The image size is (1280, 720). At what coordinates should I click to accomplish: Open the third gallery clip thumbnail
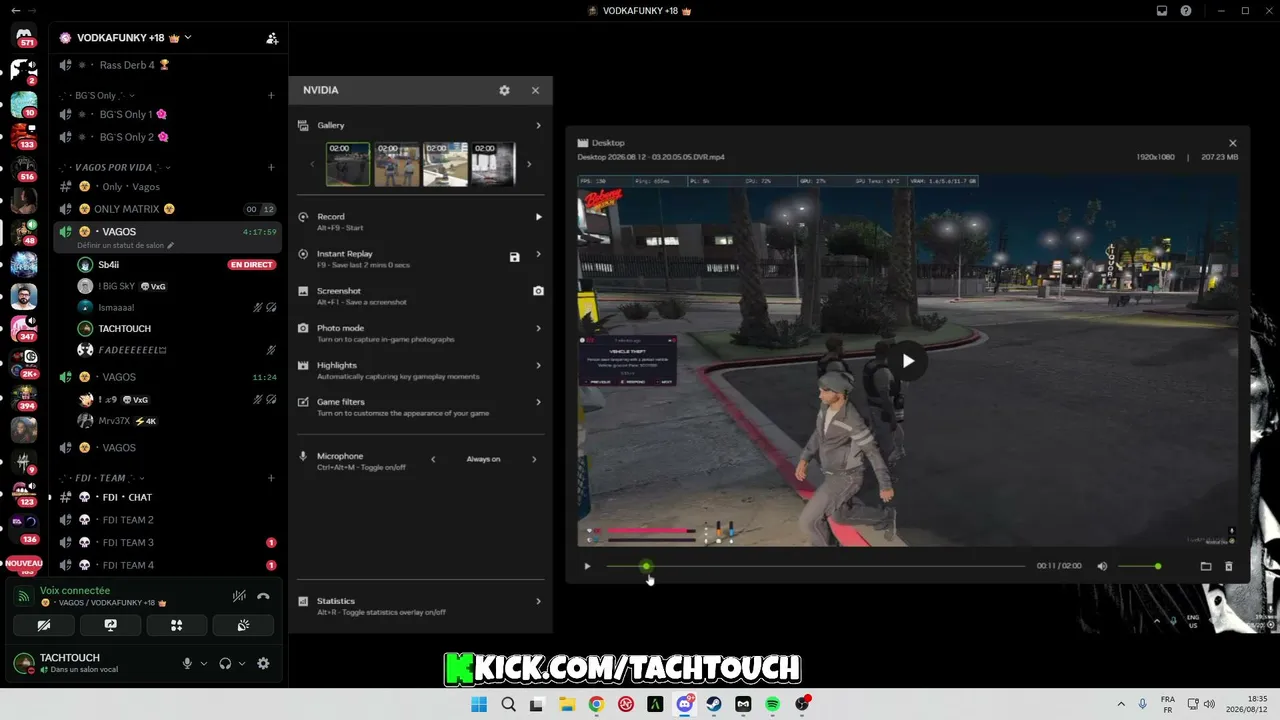tap(445, 164)
